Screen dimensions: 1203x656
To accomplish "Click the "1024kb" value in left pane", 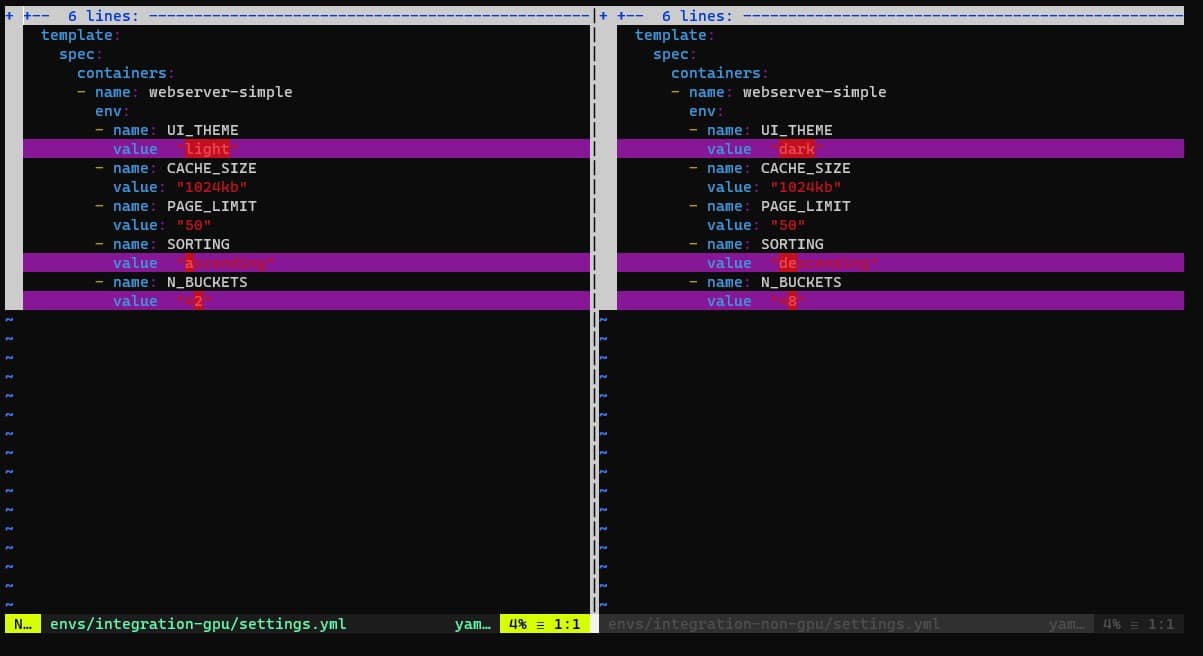I will click(x=212, y=187).
